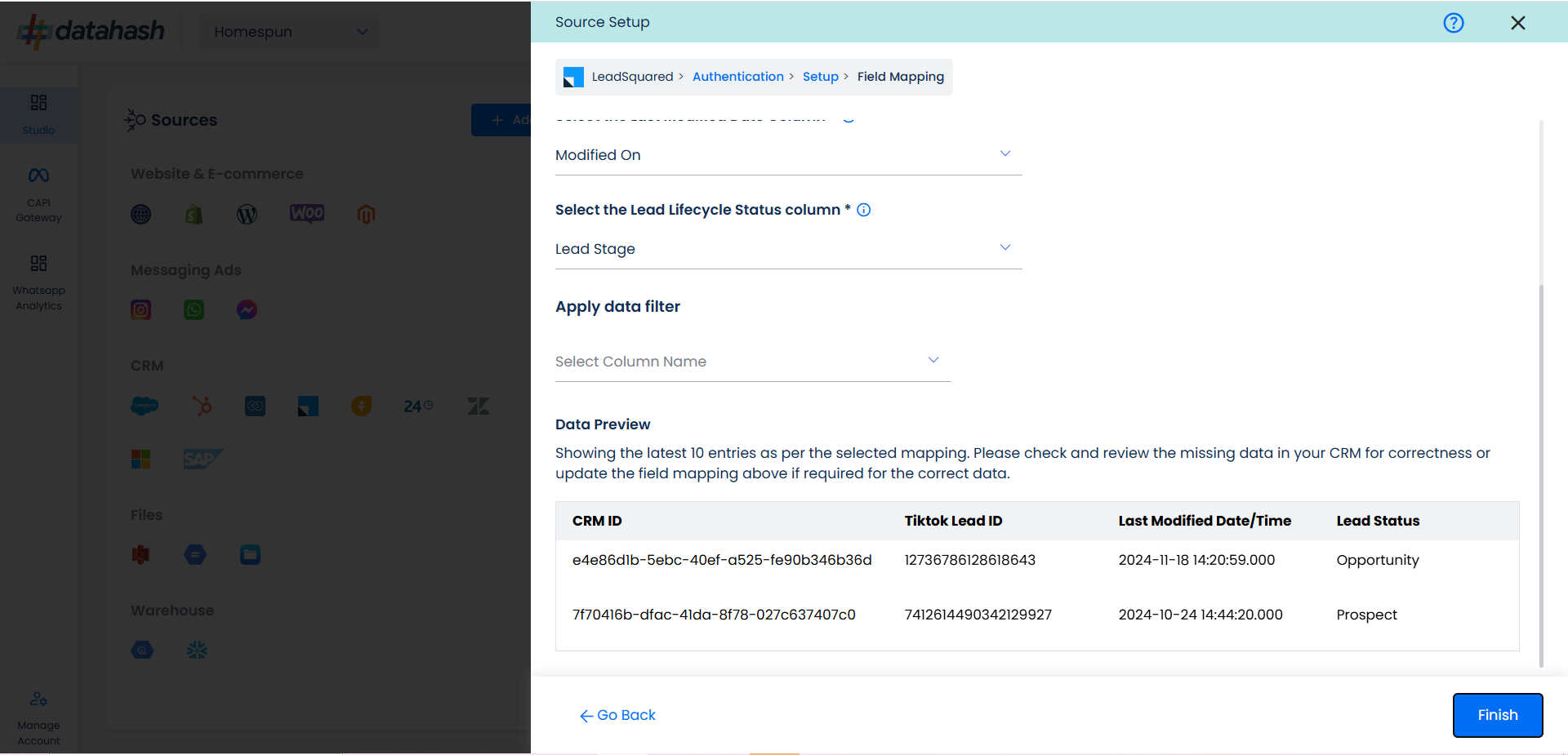Select the SAP CRM icon
1568x755 pixels.
(x=203, y=459)
